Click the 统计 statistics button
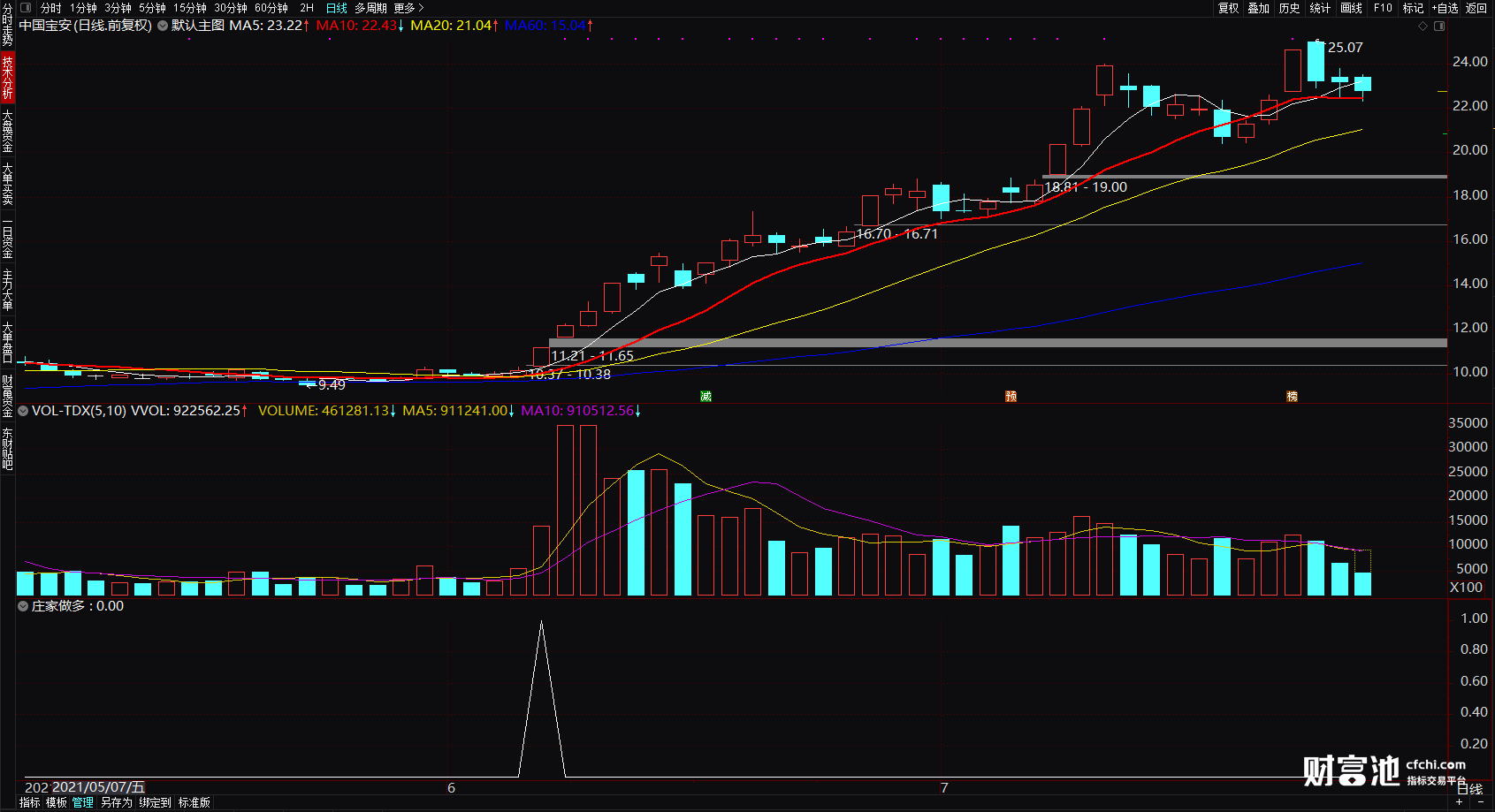Image resolution: width=1495 pixels, height=812 pixels. click(x=1320, y=8)
